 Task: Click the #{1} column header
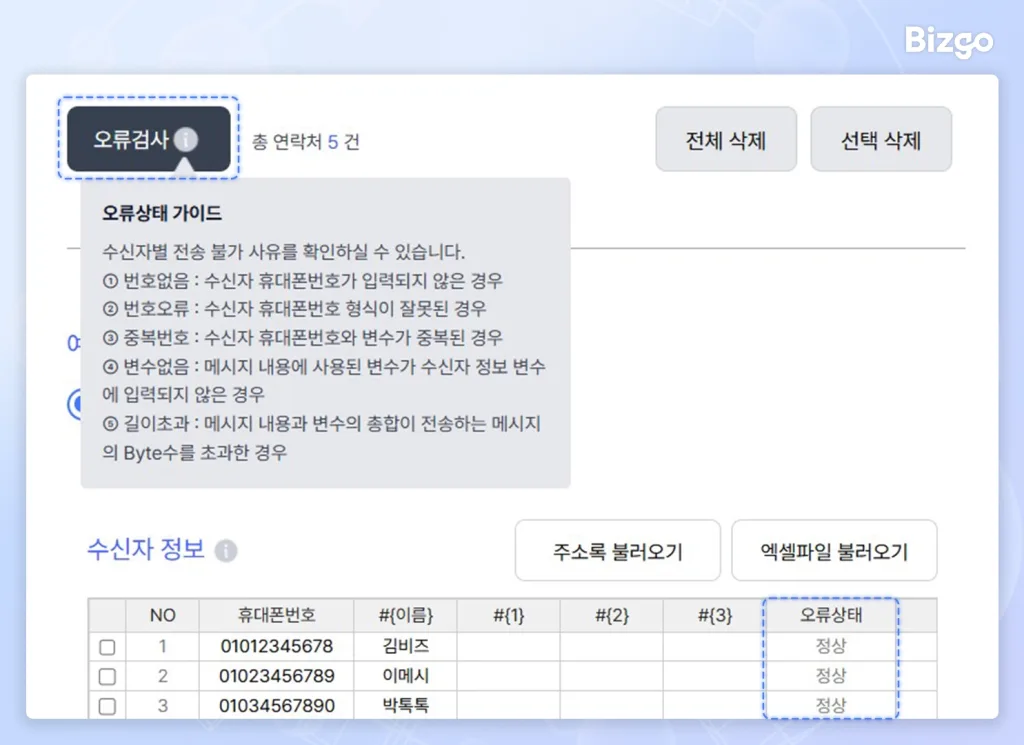click(x=509, y=616)
